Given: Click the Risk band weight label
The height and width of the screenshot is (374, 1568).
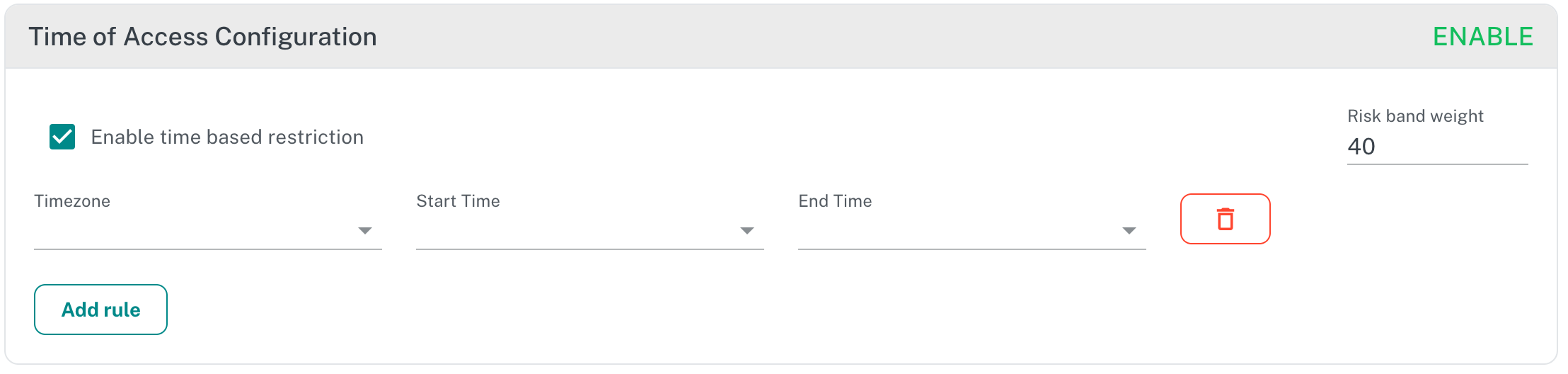Looking at the screenshot, I should (x=1415, y=116).
